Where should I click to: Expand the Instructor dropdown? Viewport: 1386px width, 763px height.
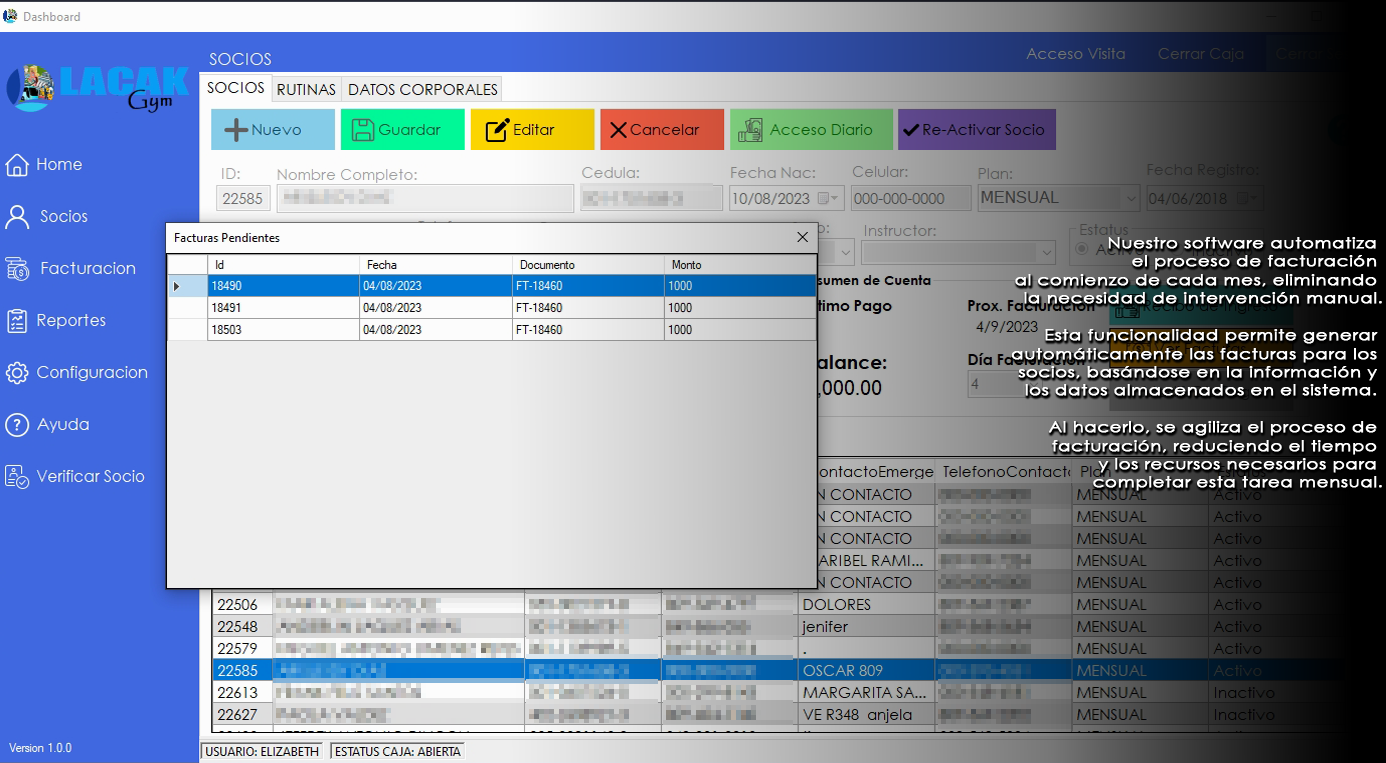click(x=1046, y=252)
